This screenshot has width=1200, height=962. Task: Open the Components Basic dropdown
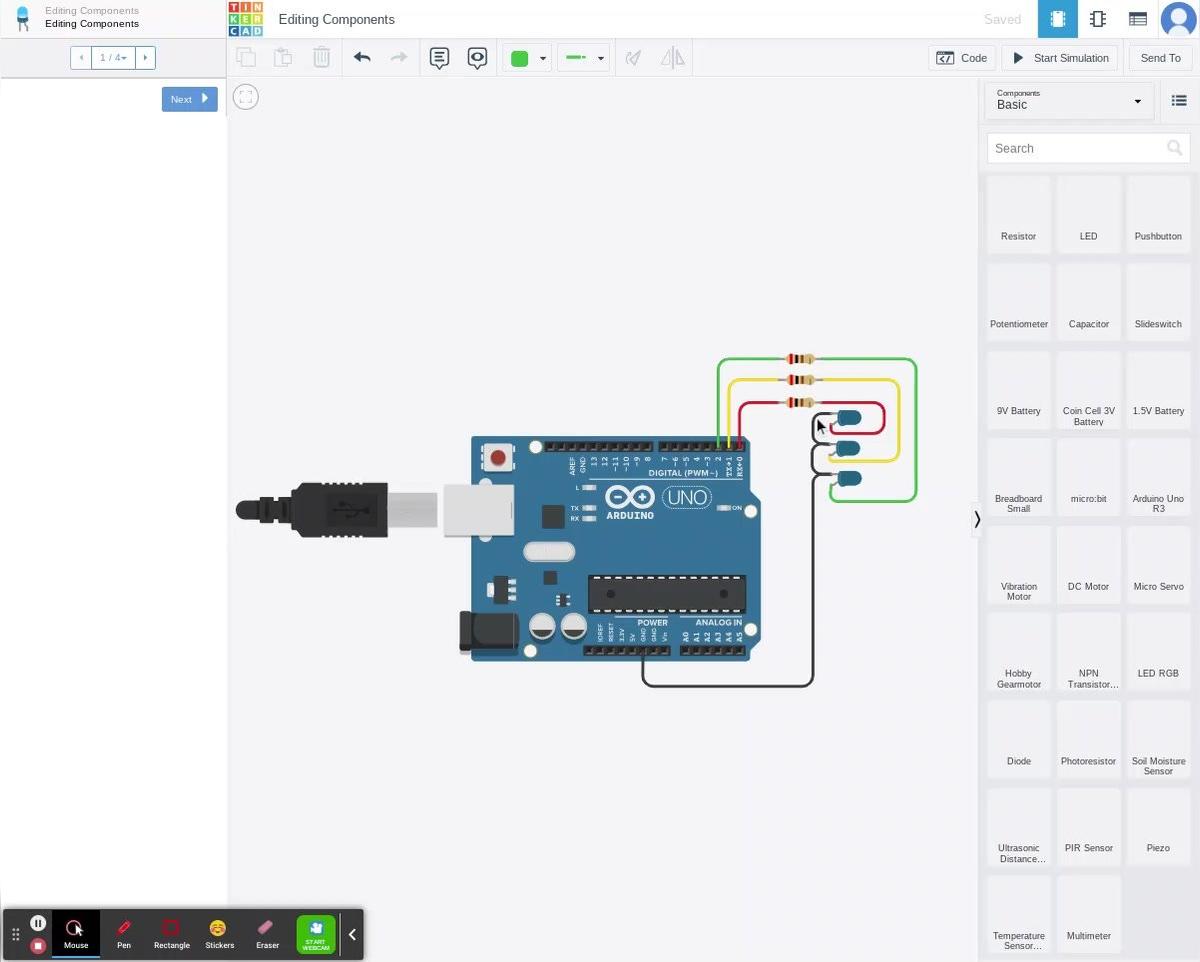[1069, 100]
